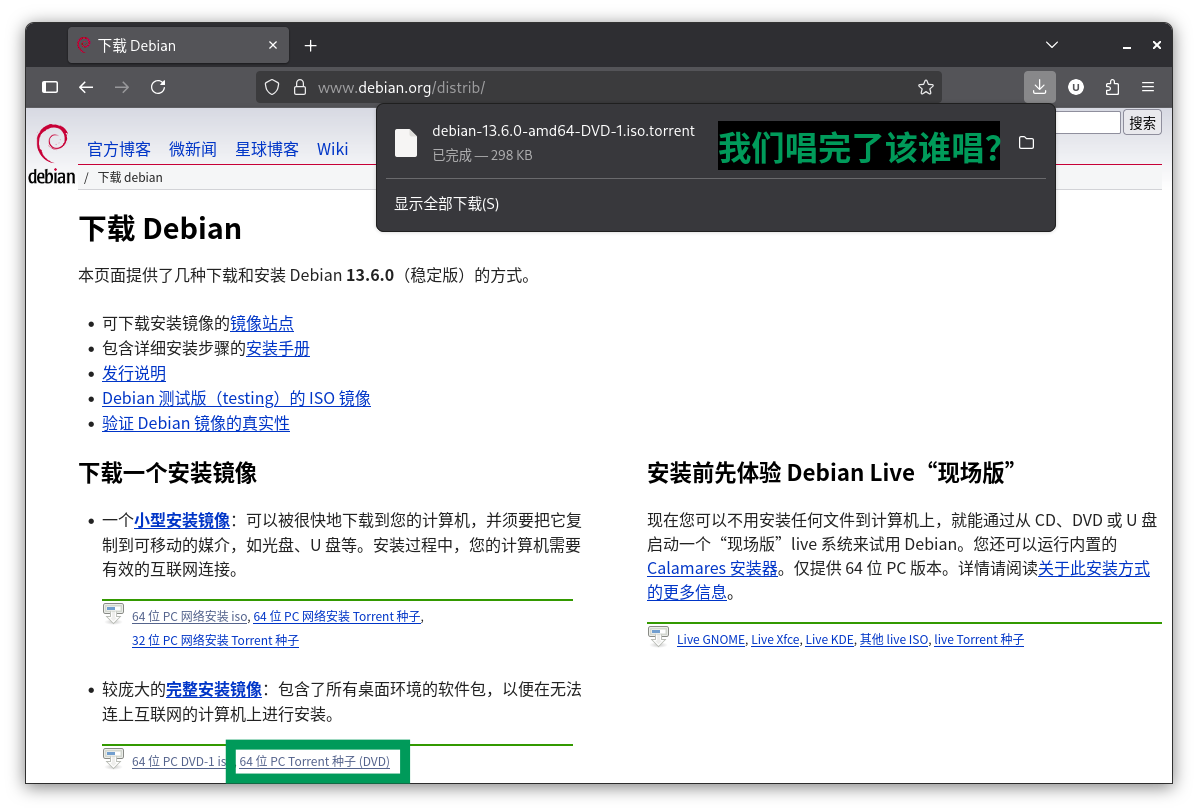Click the 下载一个安装镜像 section heading
Image resolution: width=1198 pixels, height=812 pixels.
167,473
